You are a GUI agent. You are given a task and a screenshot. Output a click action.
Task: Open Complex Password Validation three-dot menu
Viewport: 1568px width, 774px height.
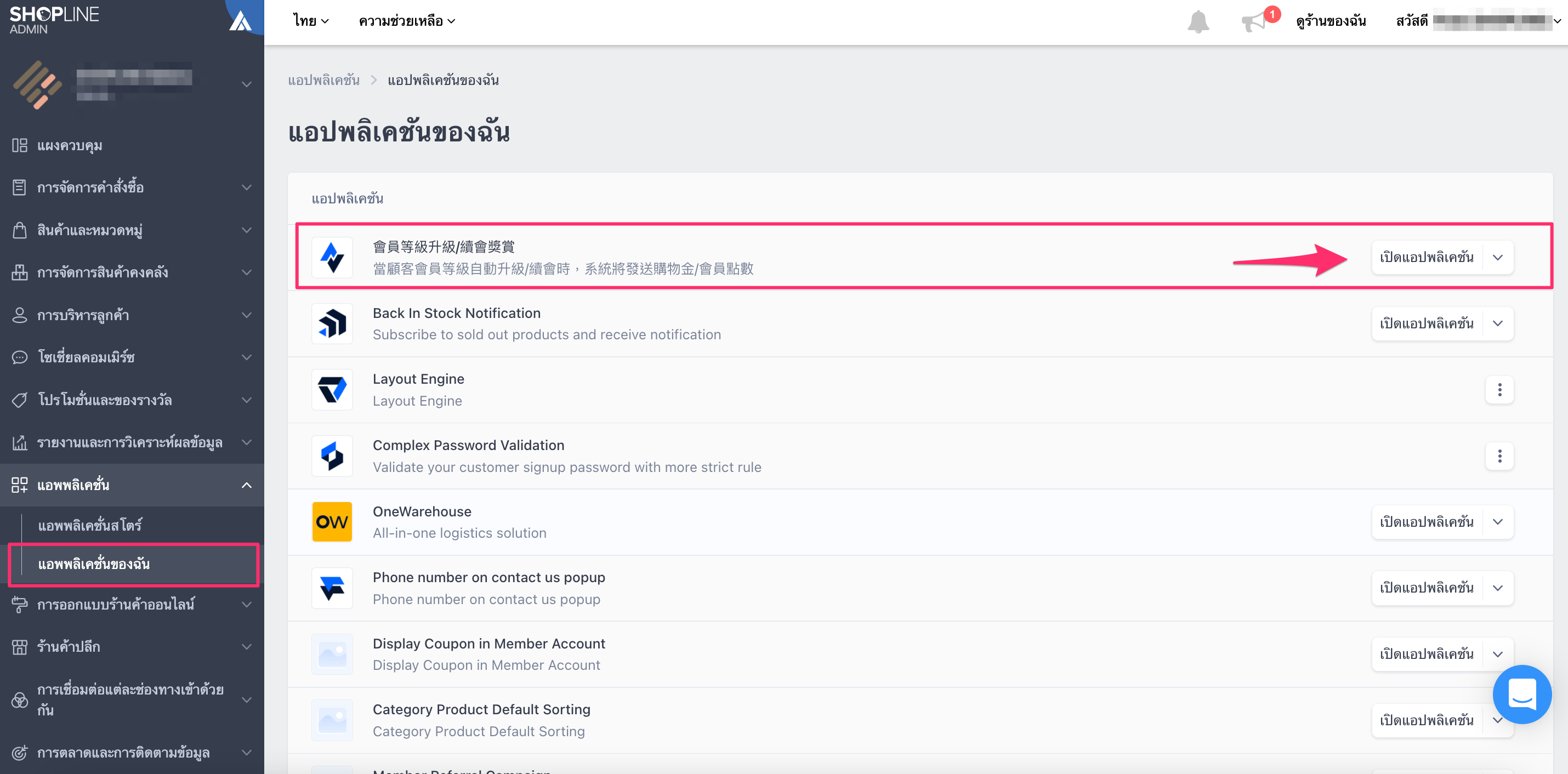pyautogui.click(x=1499, y=456)
